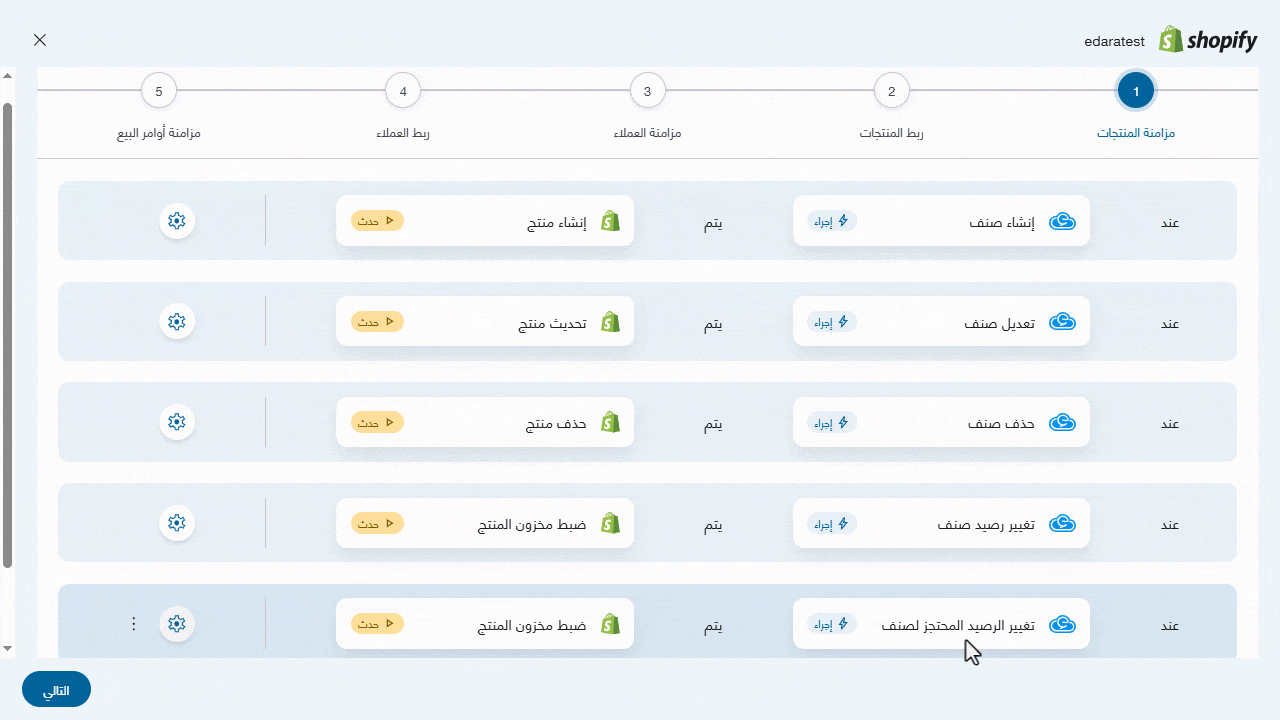Click the cloud icon beside حذف صنف
Image resolution: width=1280 pixels, height=720 pixels.
(x=1062, y=423)
